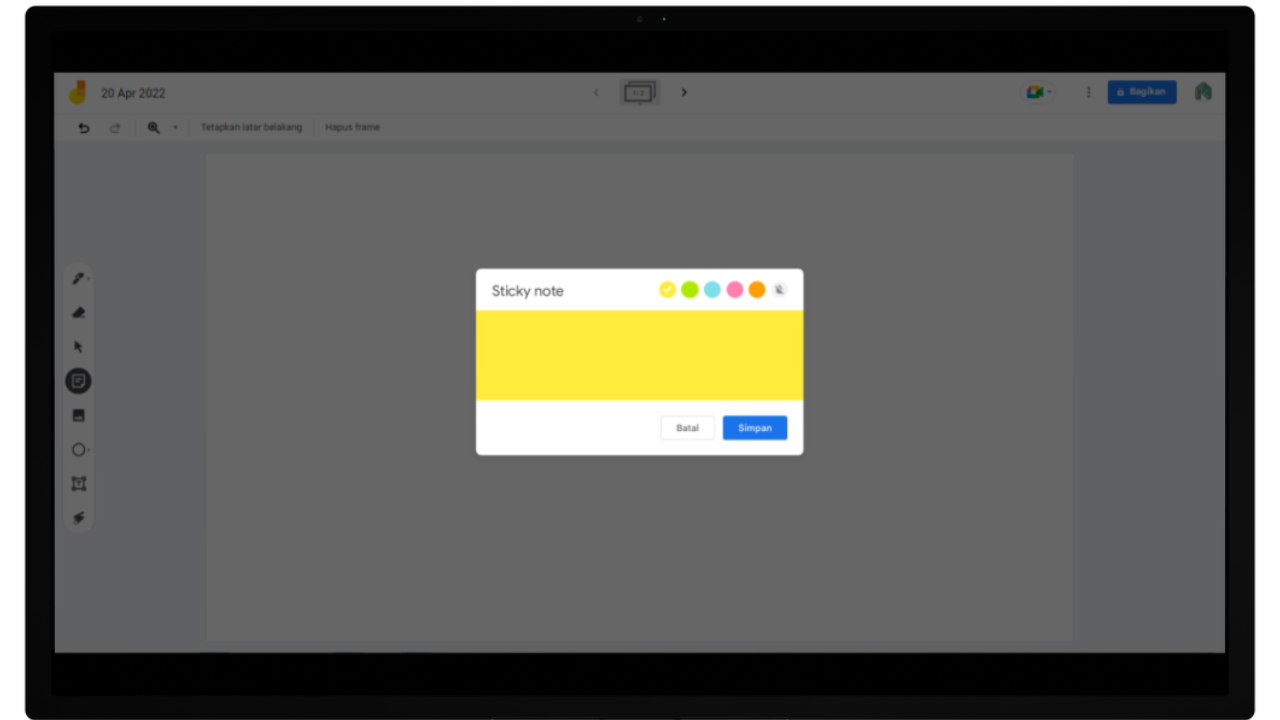The height and width of the screenshot is (720, 1280).
Task: Open the three-dot more options menu
Action: 1089,92
